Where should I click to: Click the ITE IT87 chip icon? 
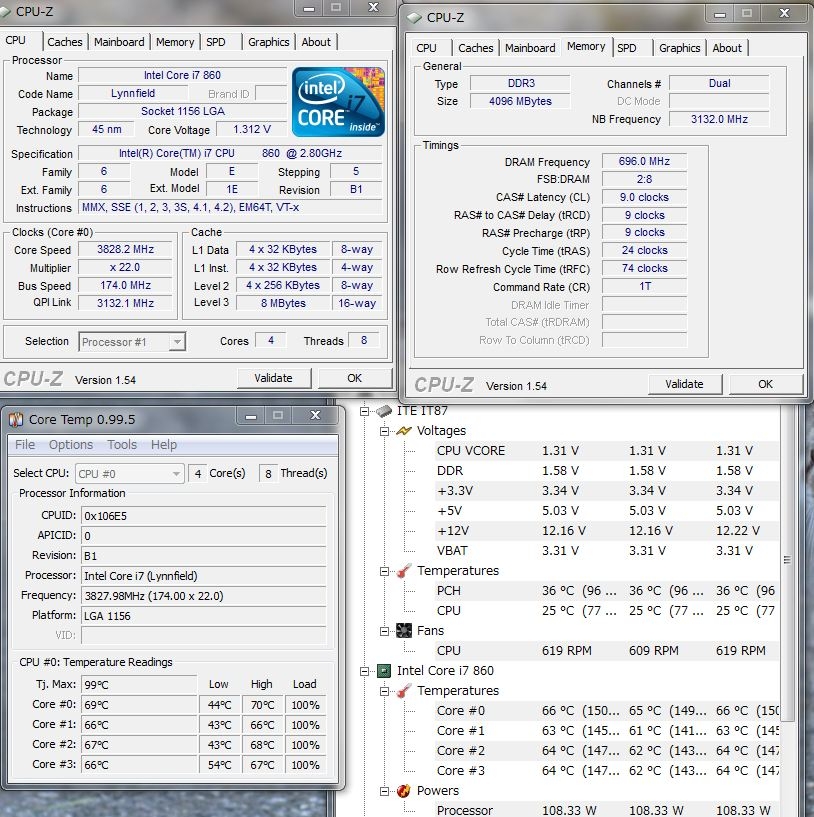pos(384,411)
